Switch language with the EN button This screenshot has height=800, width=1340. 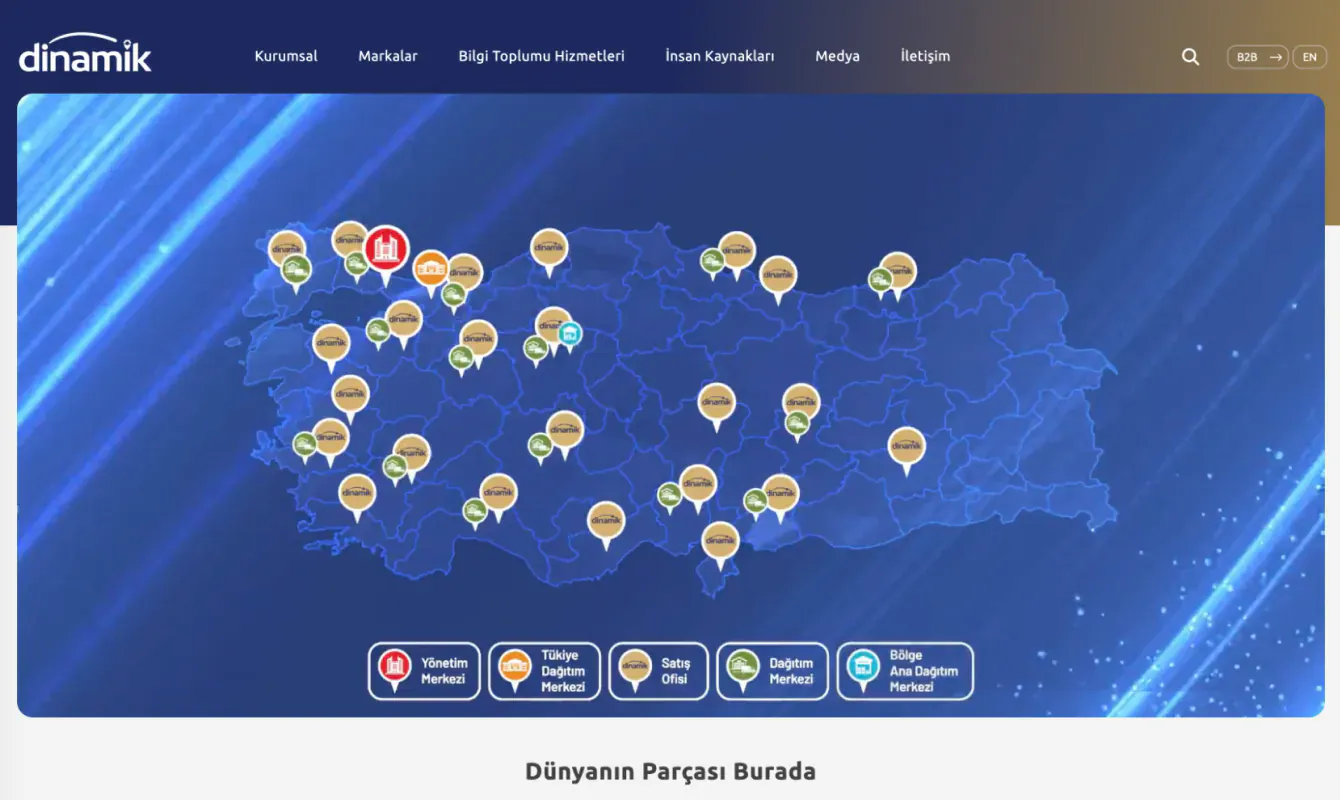point(1310,57)
